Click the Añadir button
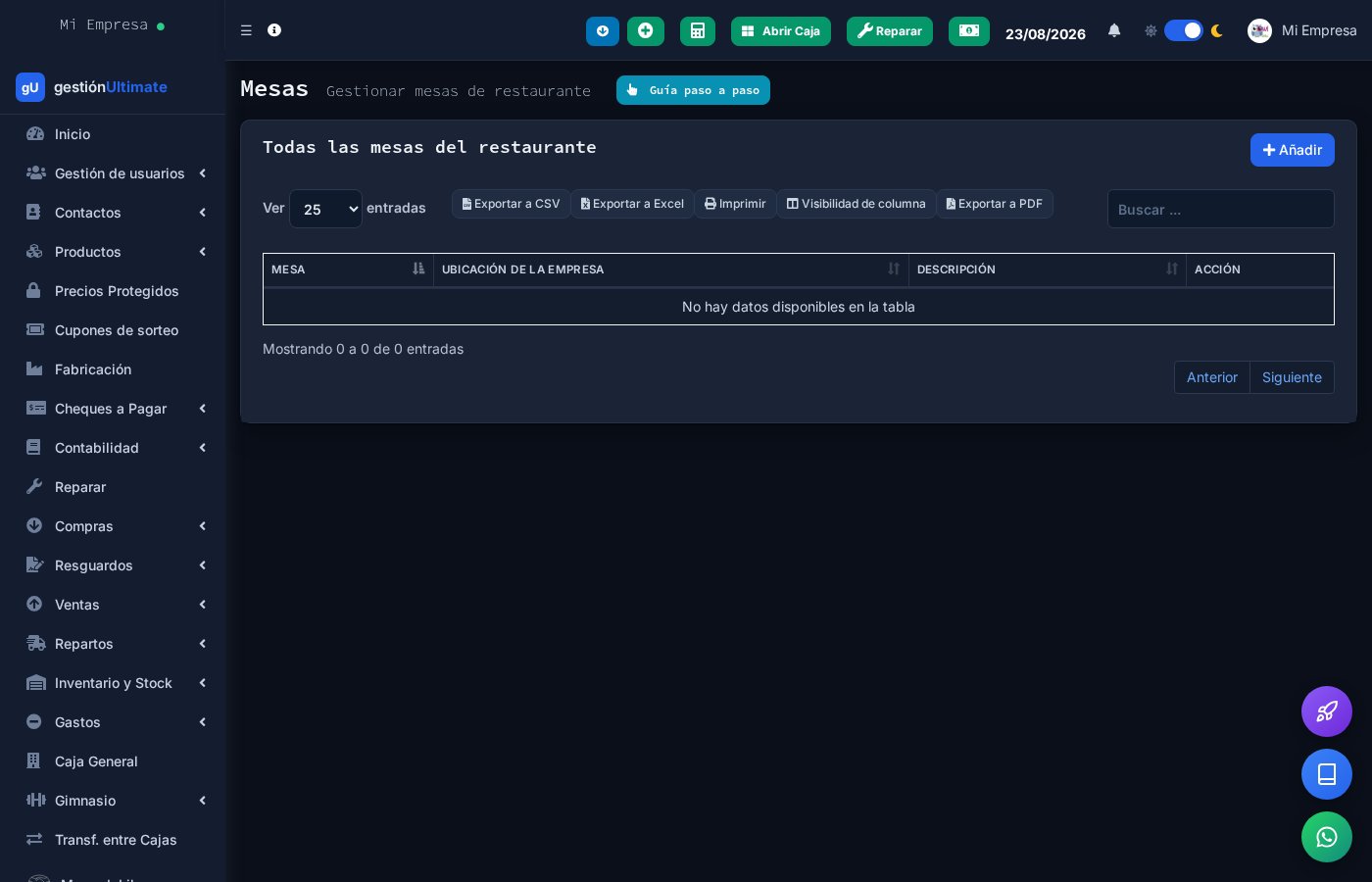1372x882 pixels. [x=1293, y=150]
